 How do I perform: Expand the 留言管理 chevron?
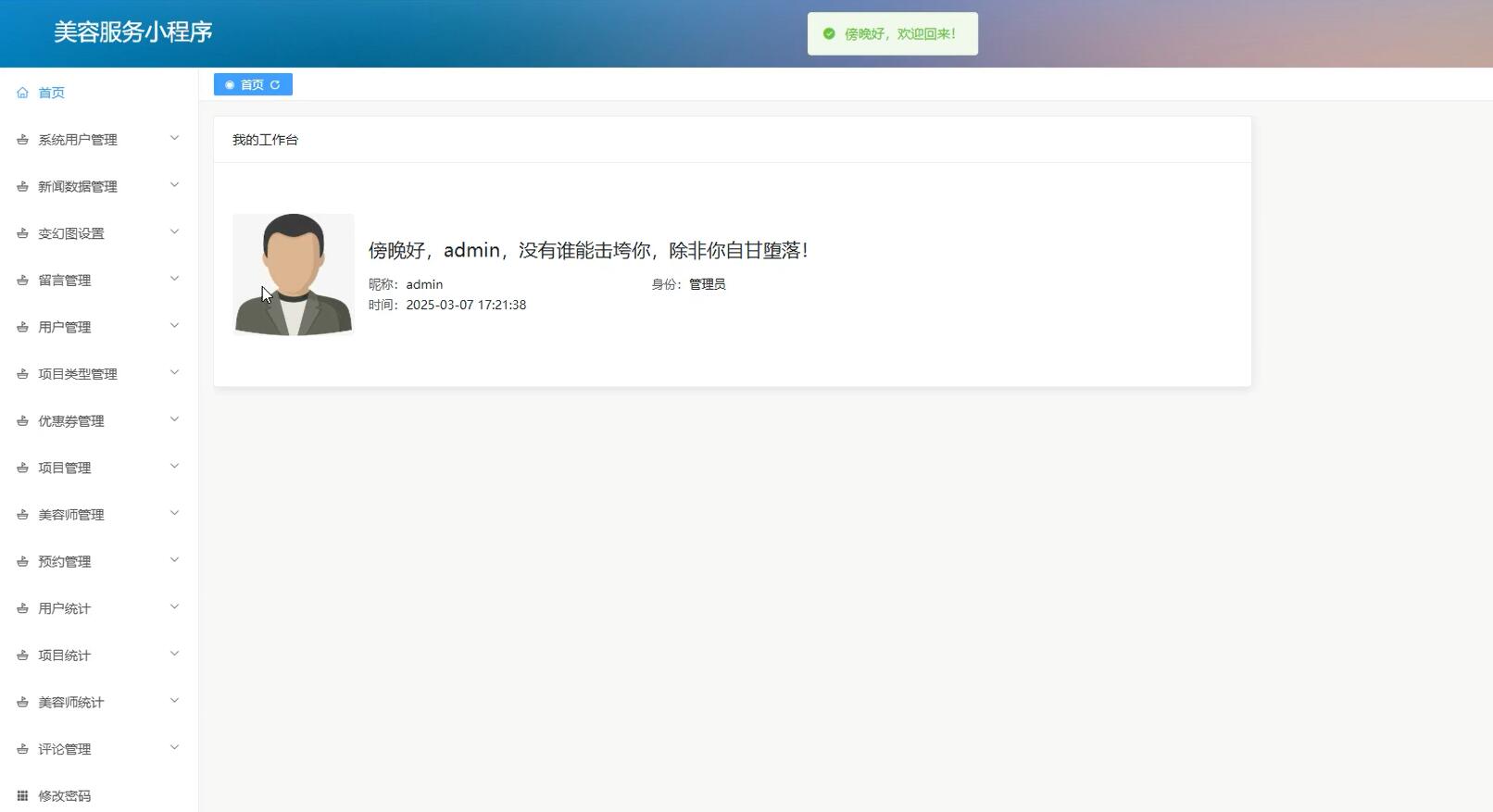click(x=174, y=279)
